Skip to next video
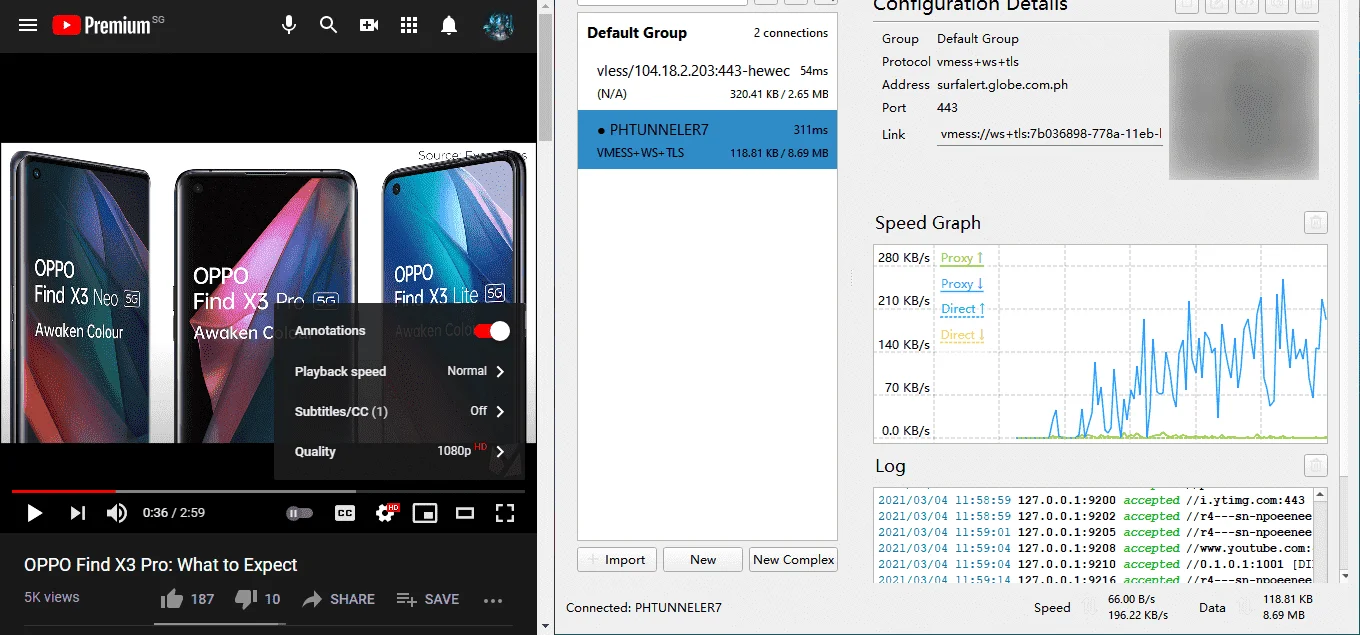This screenshot has width=1360, height=635. [77, 513]
